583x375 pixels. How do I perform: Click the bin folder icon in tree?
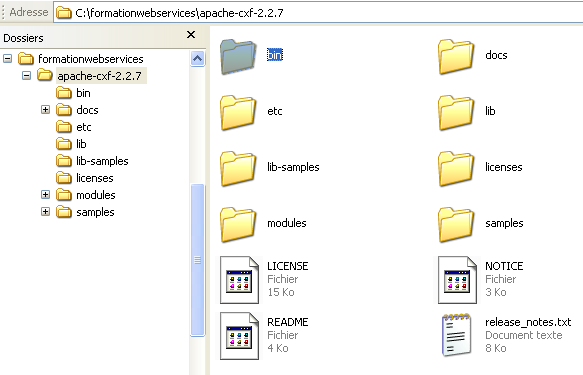[64, 93]
